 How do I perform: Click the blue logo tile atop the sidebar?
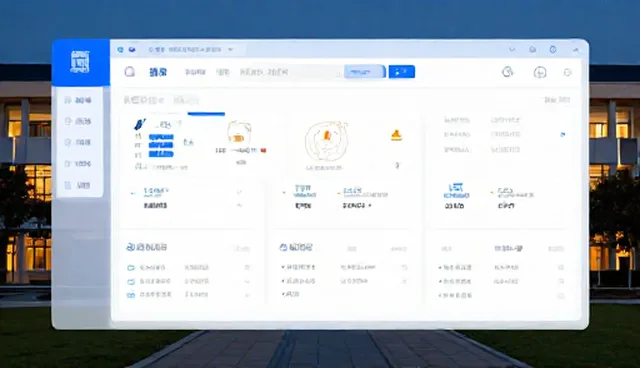click(x=80, y=62)
